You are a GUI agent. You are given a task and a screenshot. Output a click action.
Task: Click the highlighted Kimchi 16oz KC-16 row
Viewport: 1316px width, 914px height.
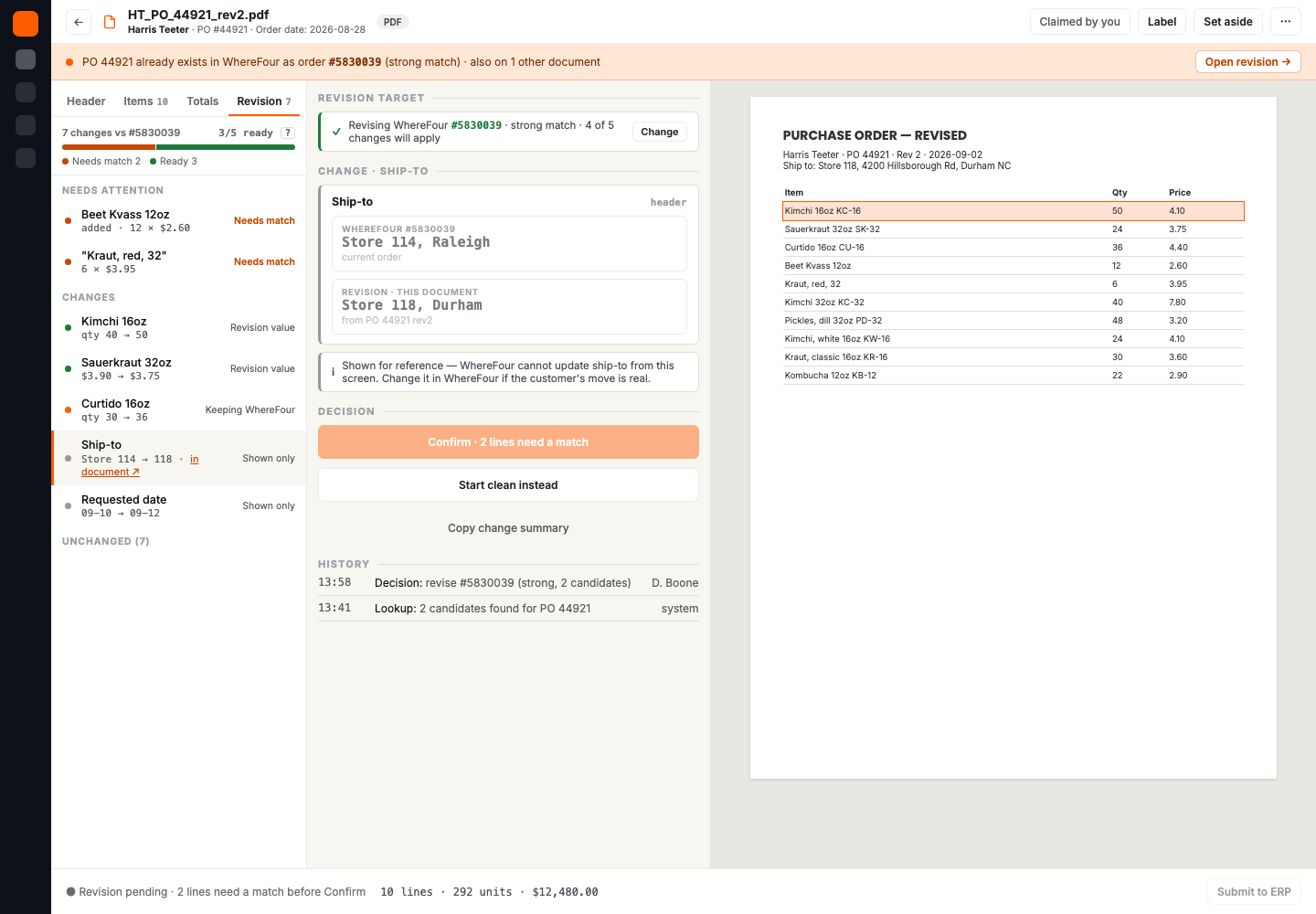(1014, 211)
